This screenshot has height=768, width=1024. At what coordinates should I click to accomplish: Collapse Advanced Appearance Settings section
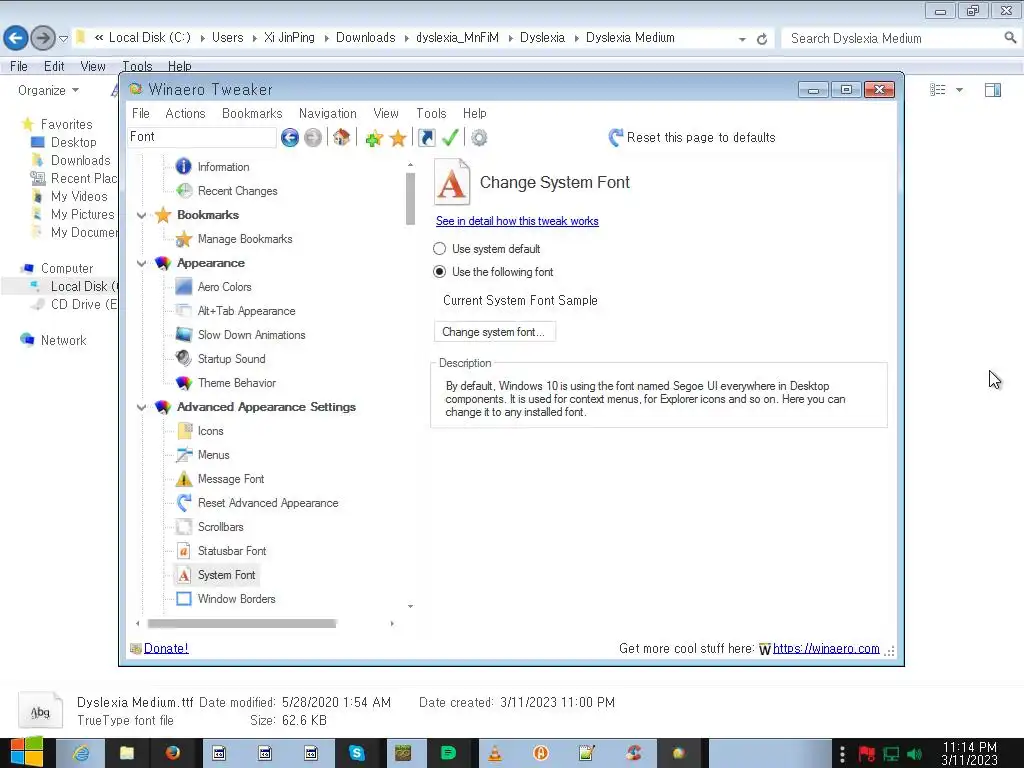(x=141, y=407)
